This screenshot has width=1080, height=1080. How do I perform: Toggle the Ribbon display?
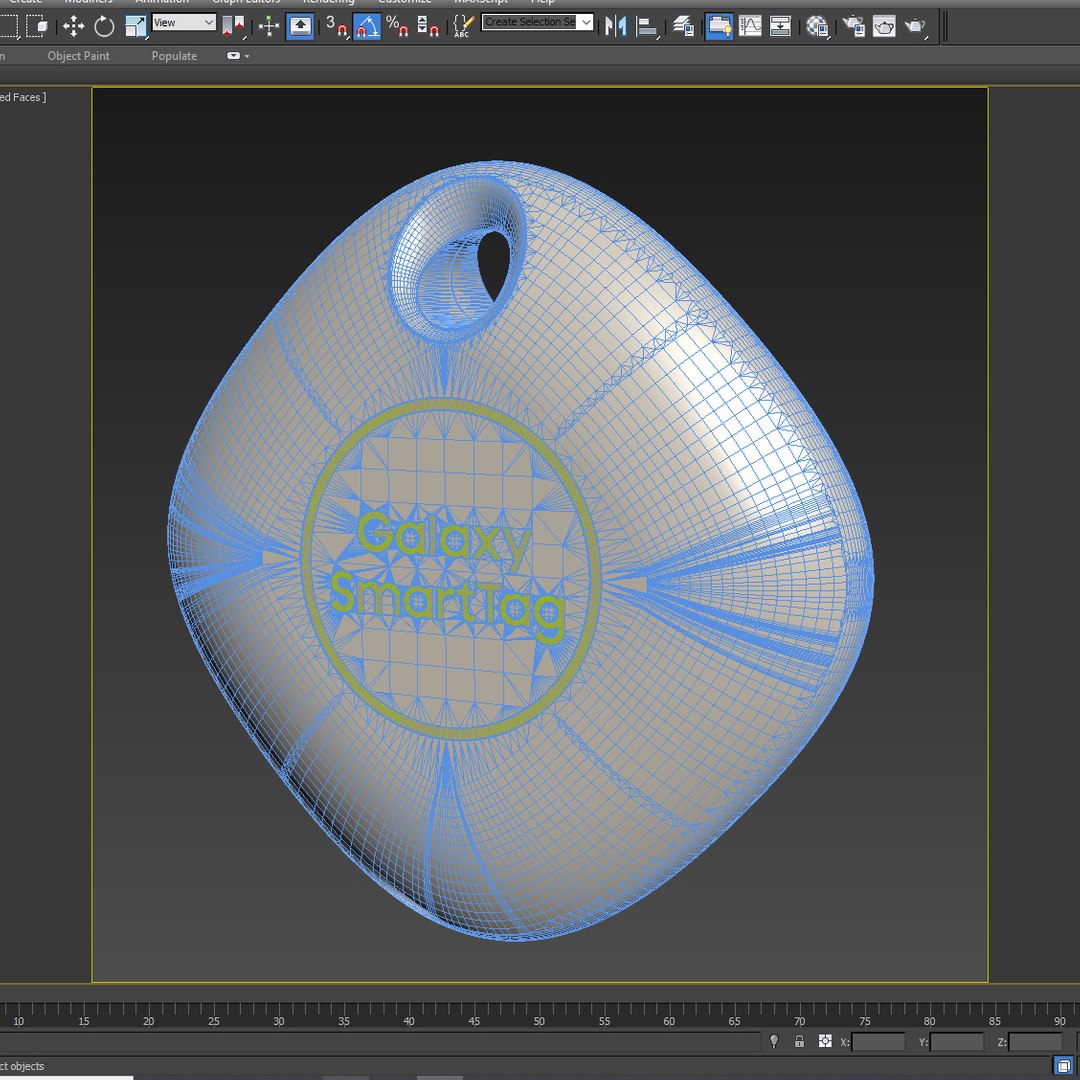point(719,26)
